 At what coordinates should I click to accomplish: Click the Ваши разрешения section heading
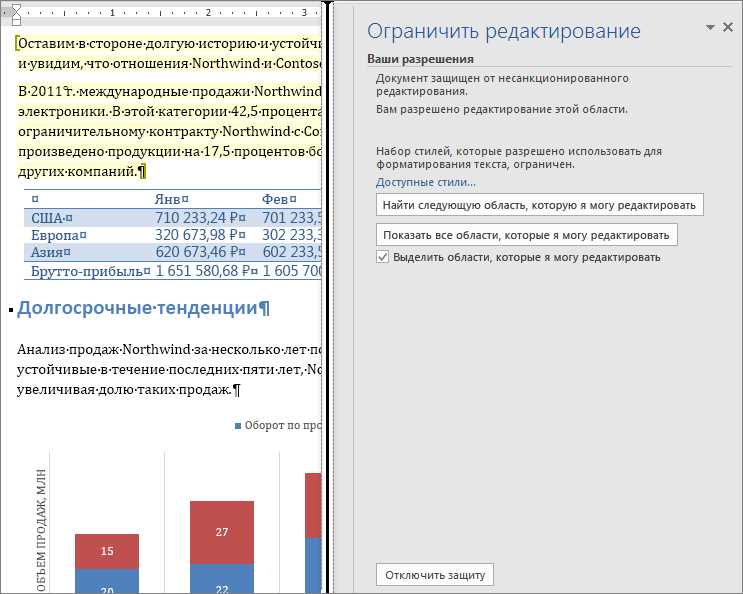pos(420,59)
